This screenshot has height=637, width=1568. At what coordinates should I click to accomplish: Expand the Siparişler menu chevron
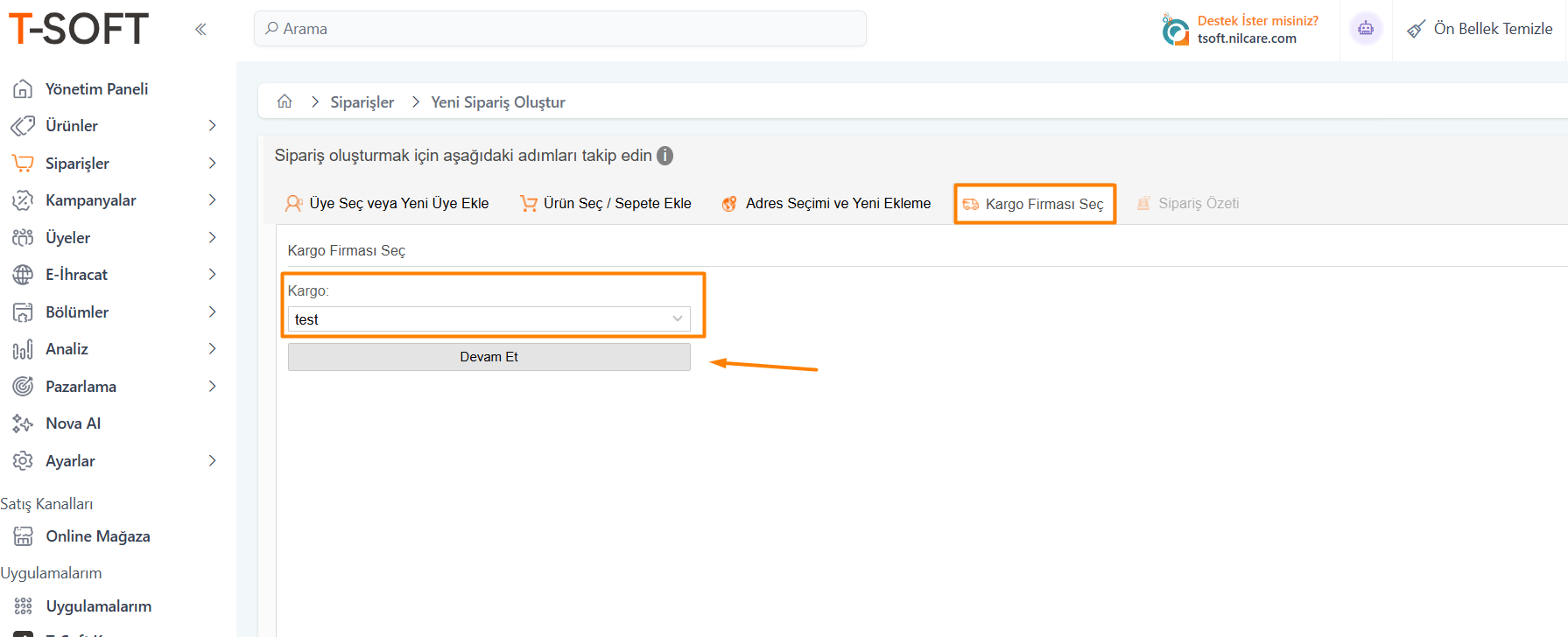pos(212,164)
